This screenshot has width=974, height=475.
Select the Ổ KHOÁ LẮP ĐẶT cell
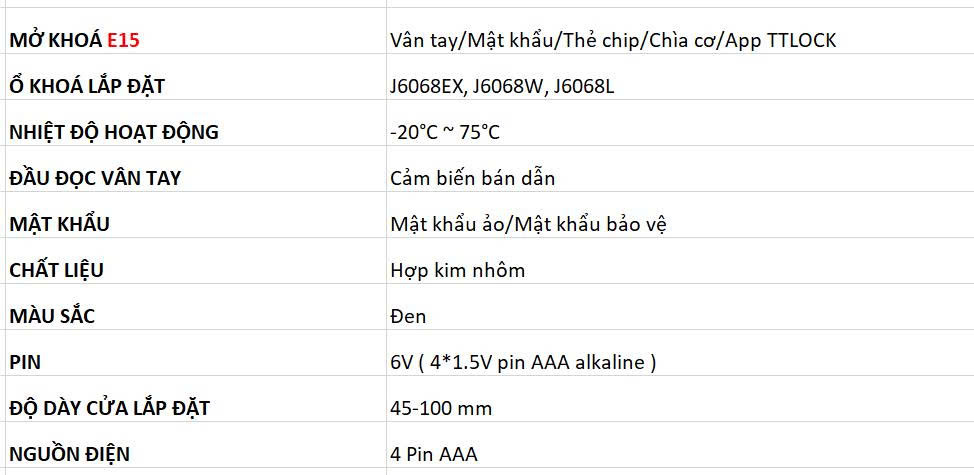(87, 86)
